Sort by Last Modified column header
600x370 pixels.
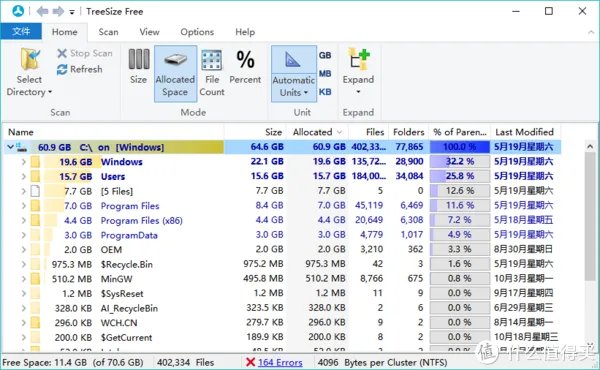tap(525, 132)
